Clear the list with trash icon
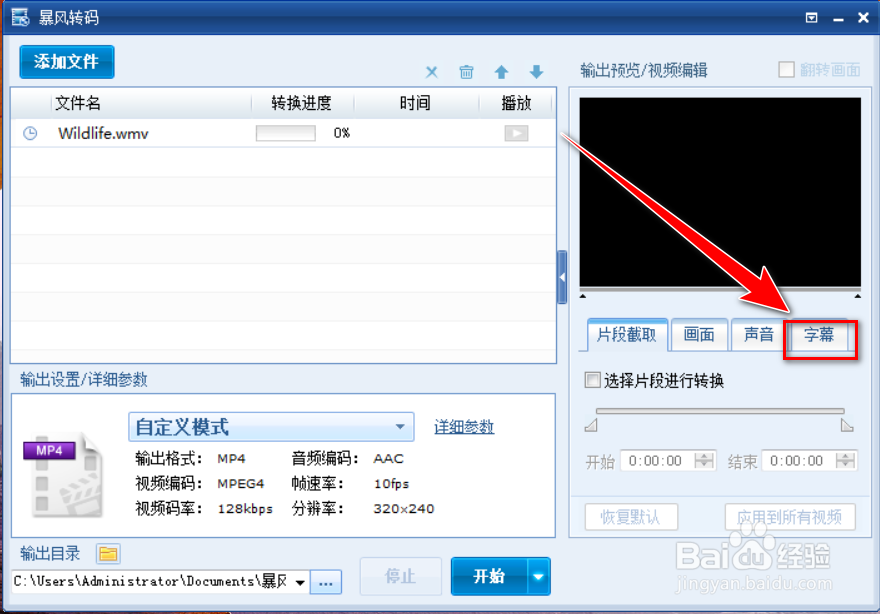This screenshot has width=880, height=614. click(x=466, y=72)
